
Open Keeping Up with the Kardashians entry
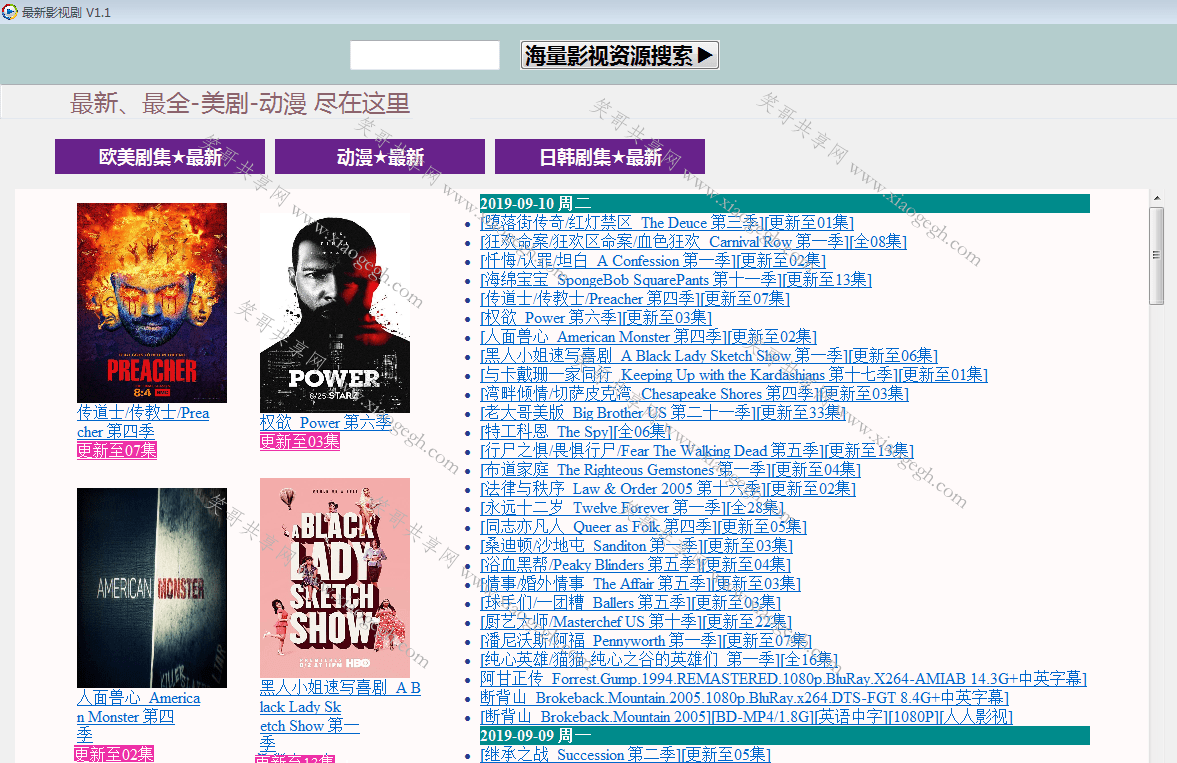tap(734, 375)
